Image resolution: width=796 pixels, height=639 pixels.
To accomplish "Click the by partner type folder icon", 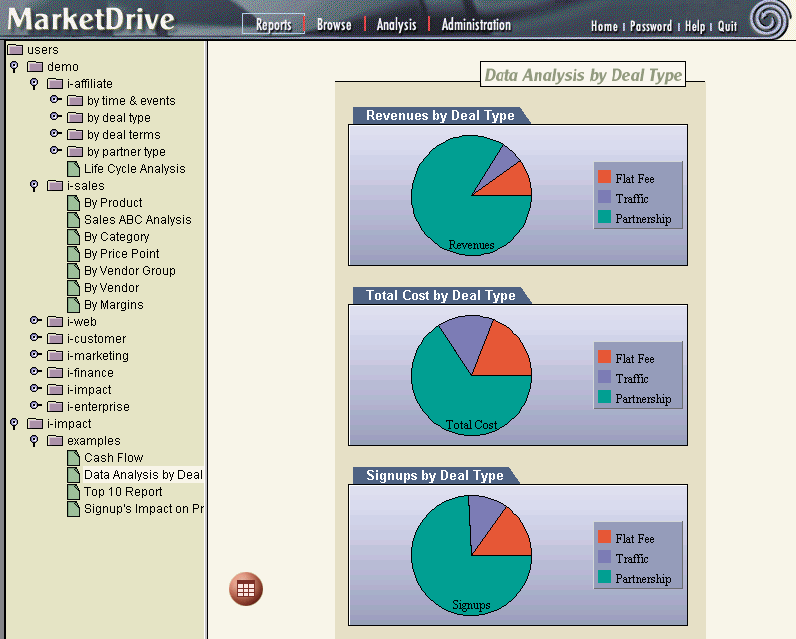I will tap(75, 152).
